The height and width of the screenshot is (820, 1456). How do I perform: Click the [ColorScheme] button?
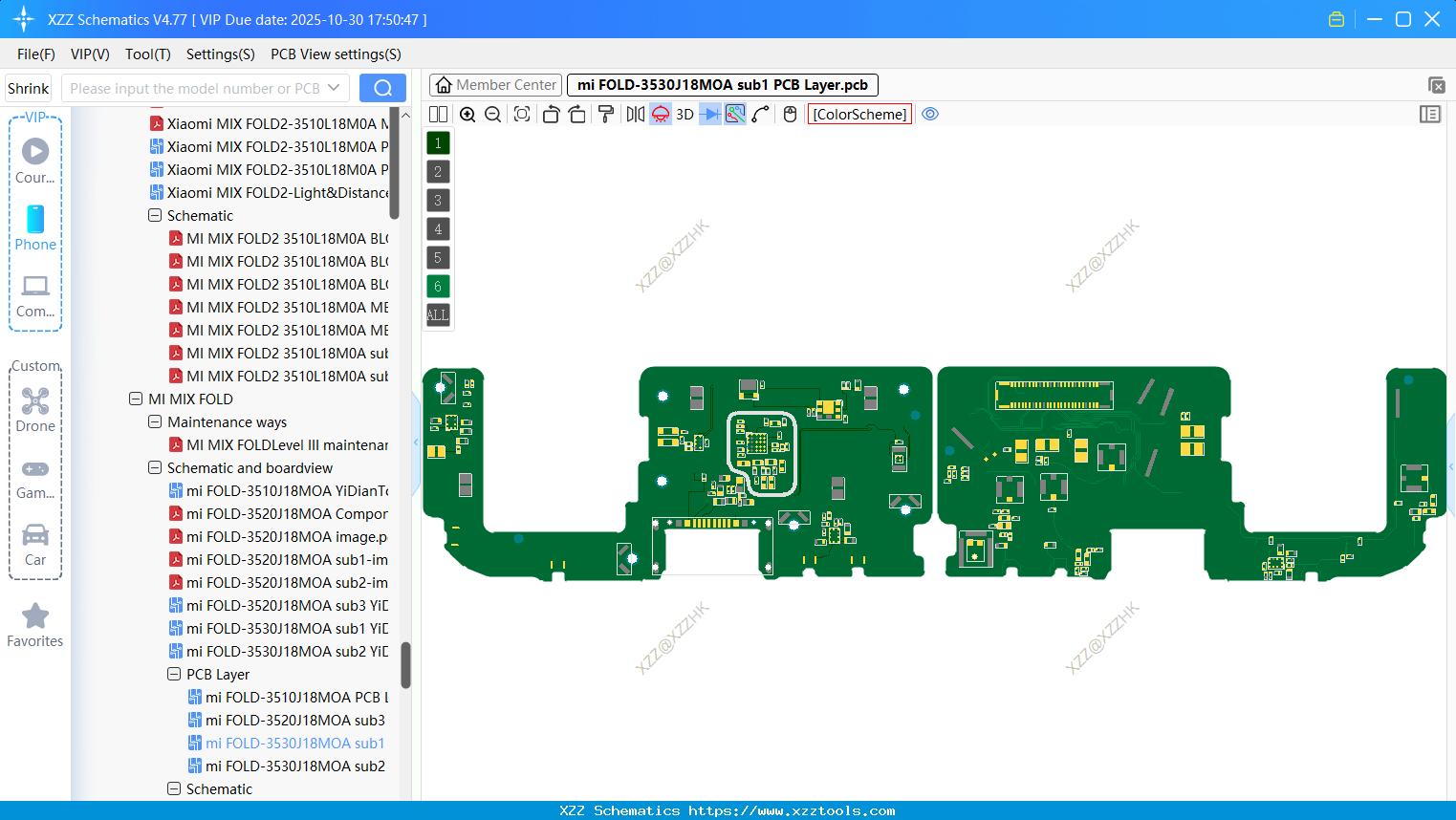859,114
